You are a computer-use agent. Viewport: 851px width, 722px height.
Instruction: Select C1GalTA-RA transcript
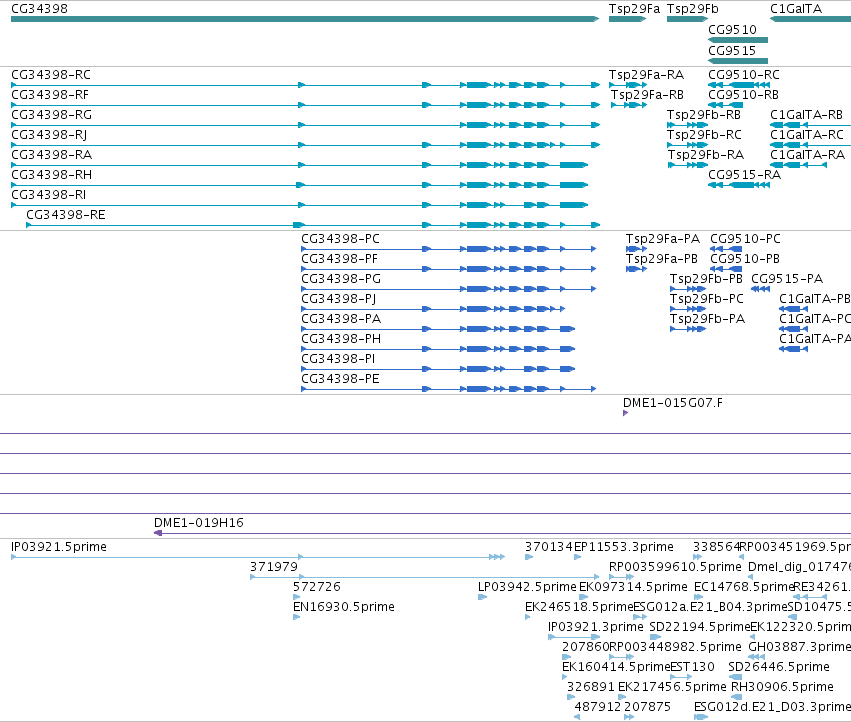point(798,165)
